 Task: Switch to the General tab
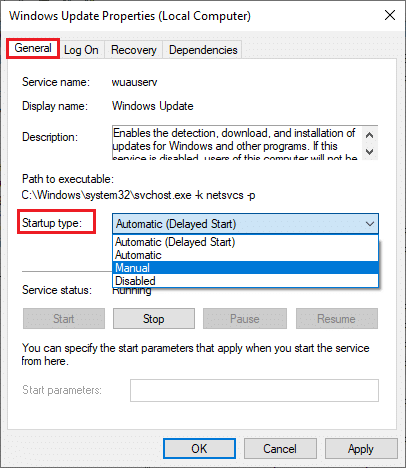33,49
